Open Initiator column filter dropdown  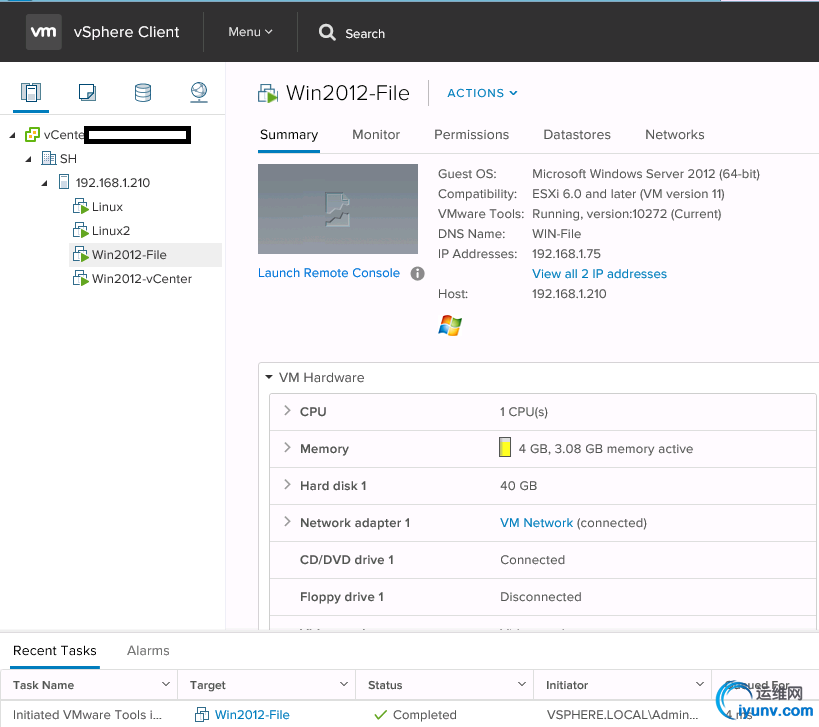(x=700, y=684)
